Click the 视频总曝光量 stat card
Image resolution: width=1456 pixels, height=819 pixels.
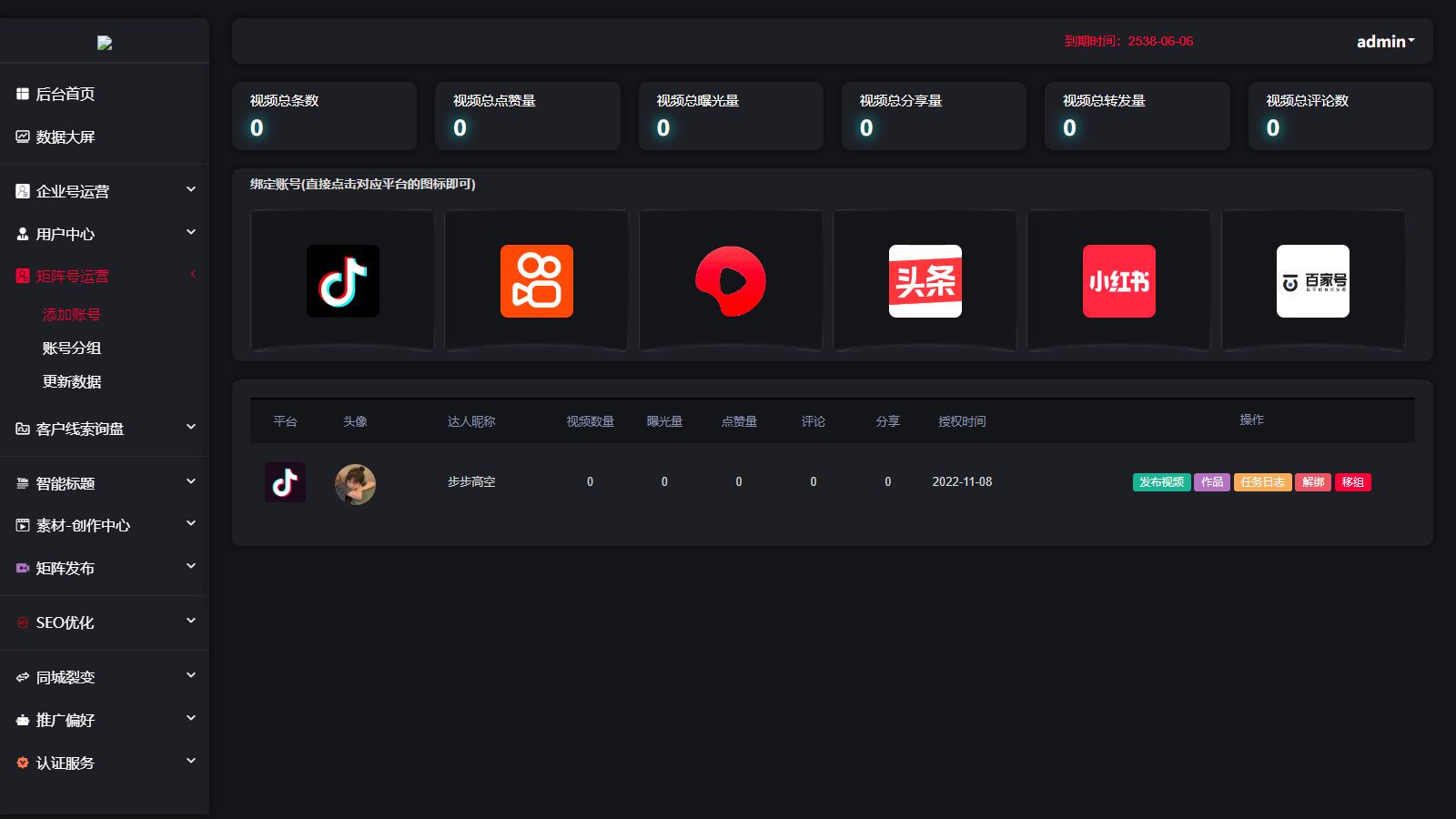coord(731,116)
